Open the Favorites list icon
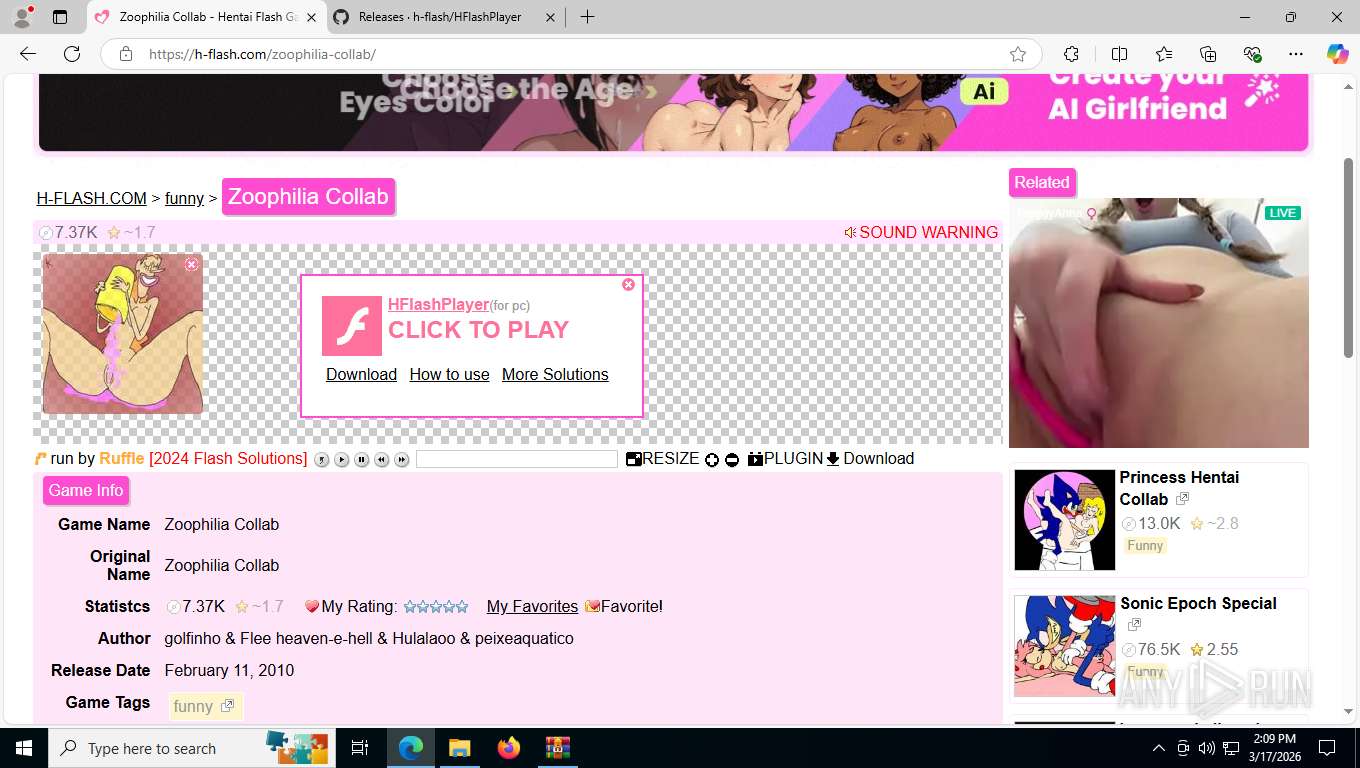This screenshot has width=1360, height=768. point(1164,54)
